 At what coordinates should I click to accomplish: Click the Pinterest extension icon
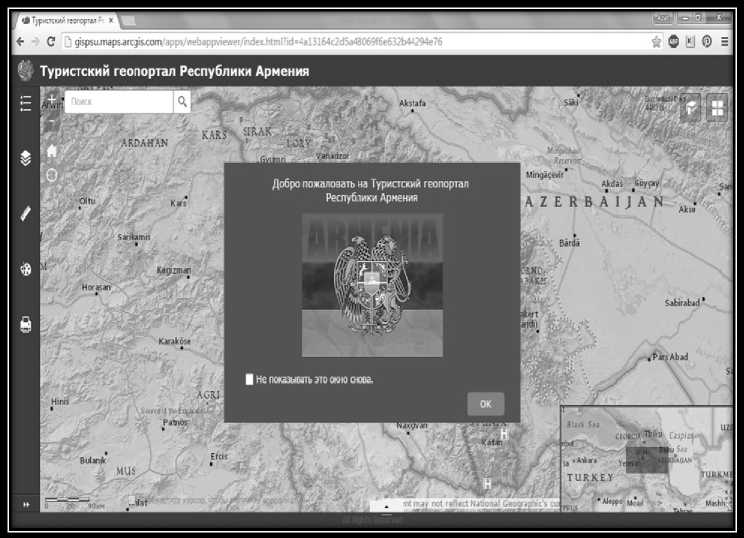[x=707, y=42]
